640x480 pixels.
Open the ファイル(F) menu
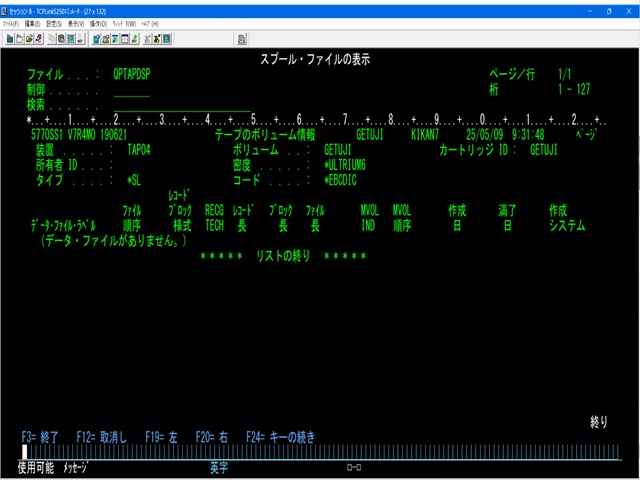click(11, 23)
